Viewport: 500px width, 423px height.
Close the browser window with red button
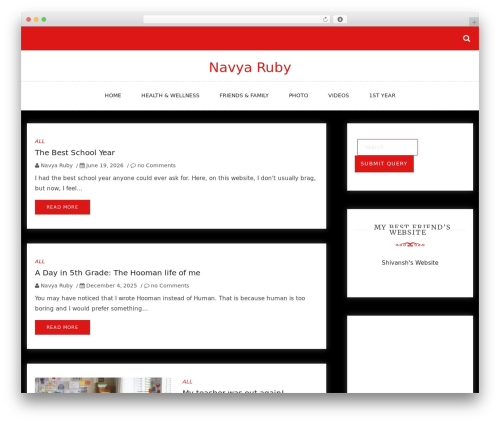(x=29, y=19)
